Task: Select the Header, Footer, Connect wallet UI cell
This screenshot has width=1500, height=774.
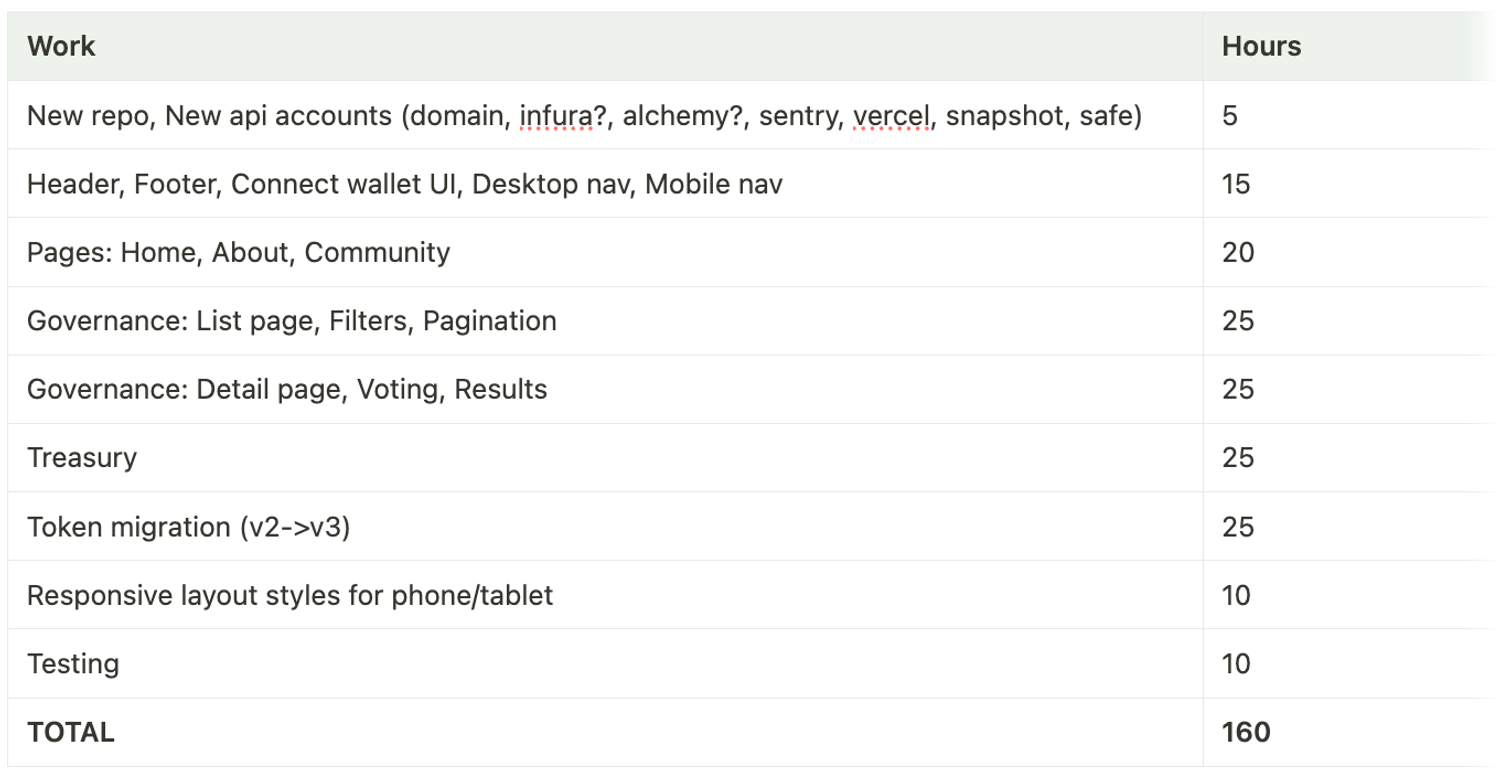Action: click(x=605, y=184)
